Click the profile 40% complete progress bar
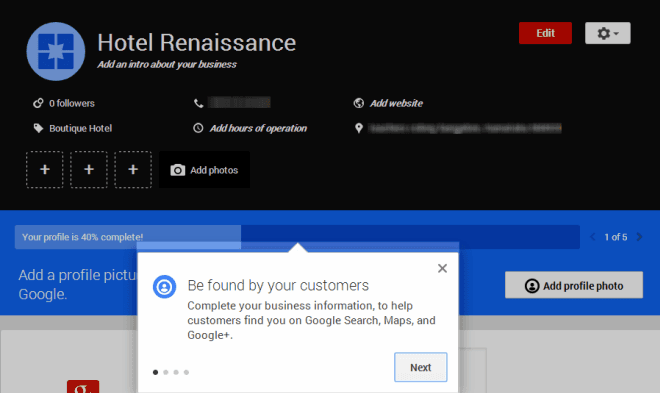 click(297, 237)
